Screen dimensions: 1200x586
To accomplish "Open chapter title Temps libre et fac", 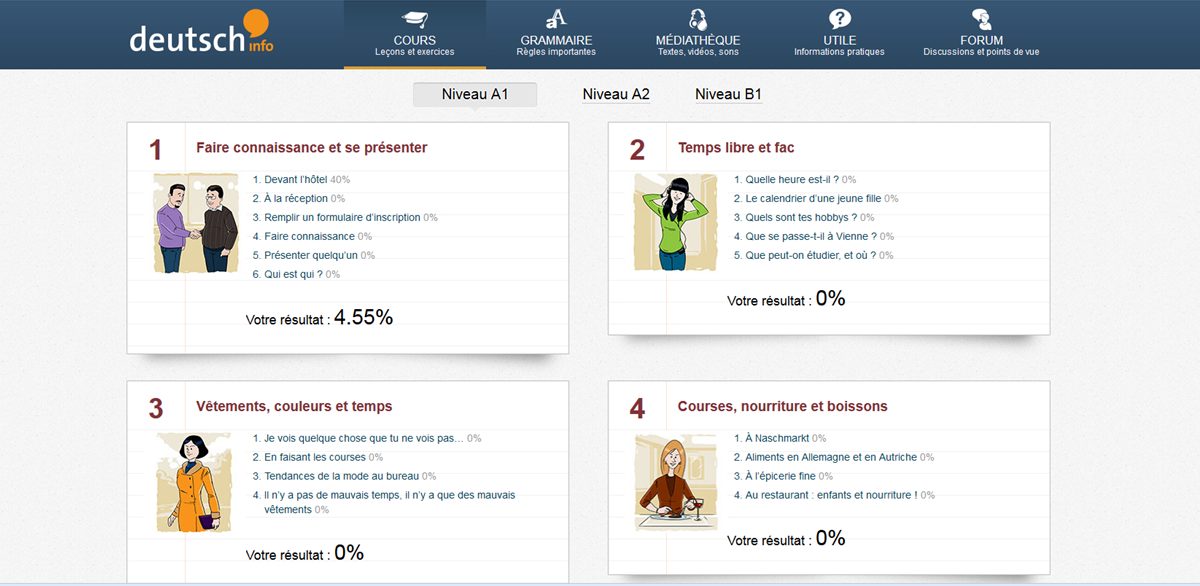I will [x=736, y=148].
